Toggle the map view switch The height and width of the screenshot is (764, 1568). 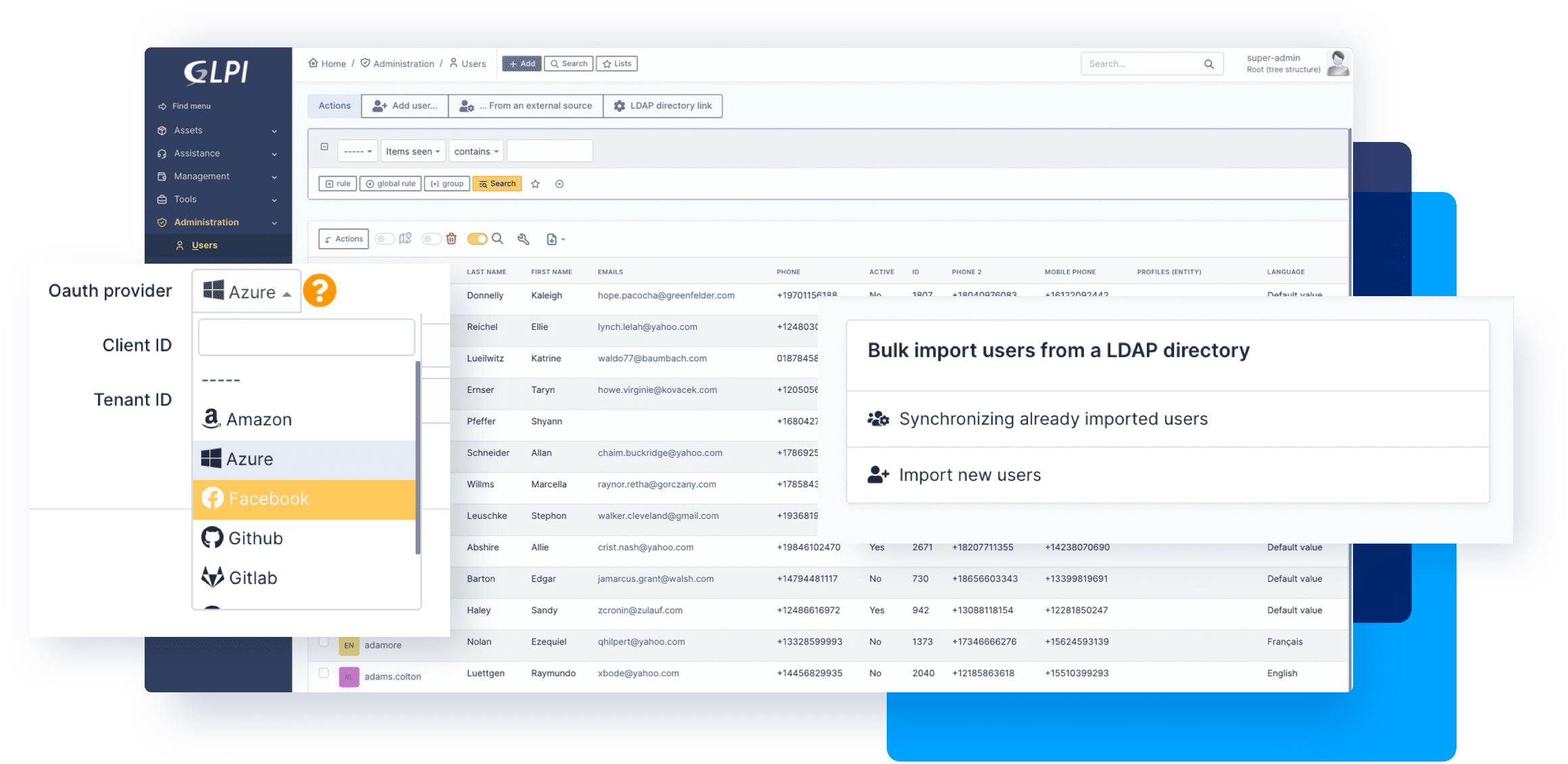click(x=385, y=239)
